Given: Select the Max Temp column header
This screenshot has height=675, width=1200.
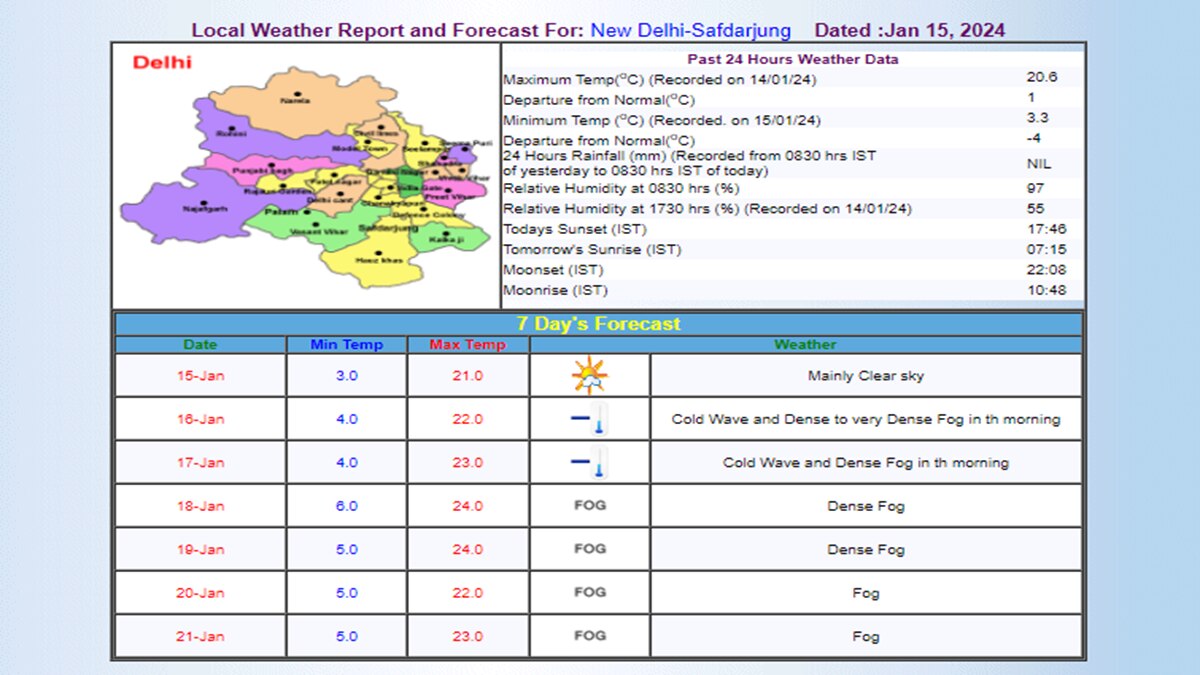Looking at the screenshot, I should 467,344.
